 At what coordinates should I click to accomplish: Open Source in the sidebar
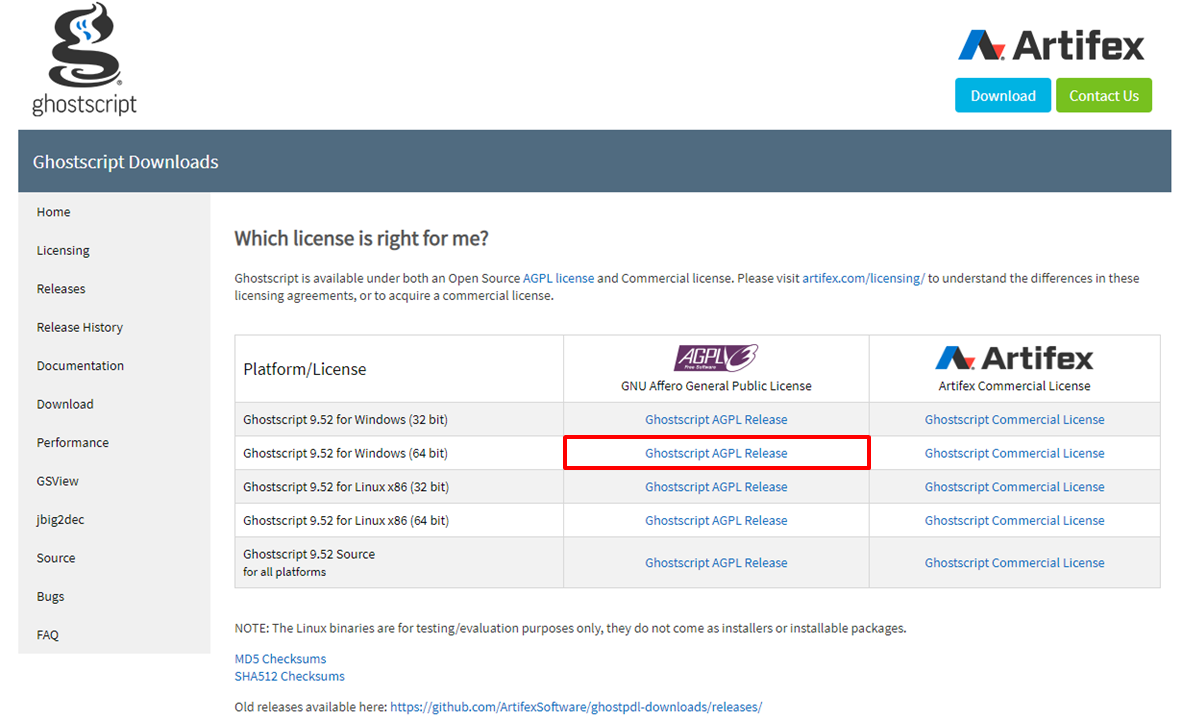(x=56, y=558)
